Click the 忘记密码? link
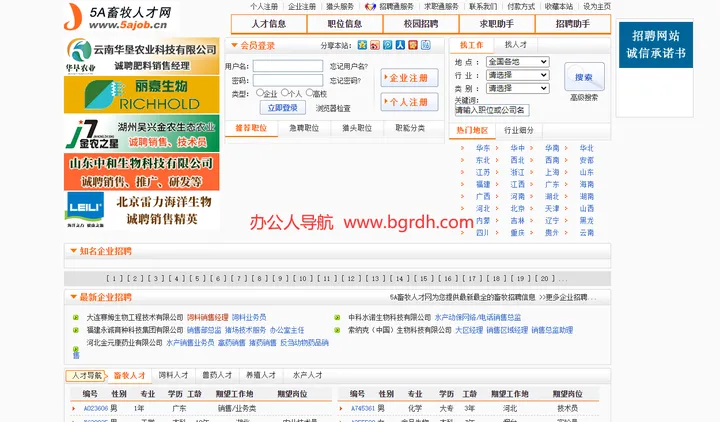Image resolution: width=720 pixels, height=422 pixels. coord(345,81)
